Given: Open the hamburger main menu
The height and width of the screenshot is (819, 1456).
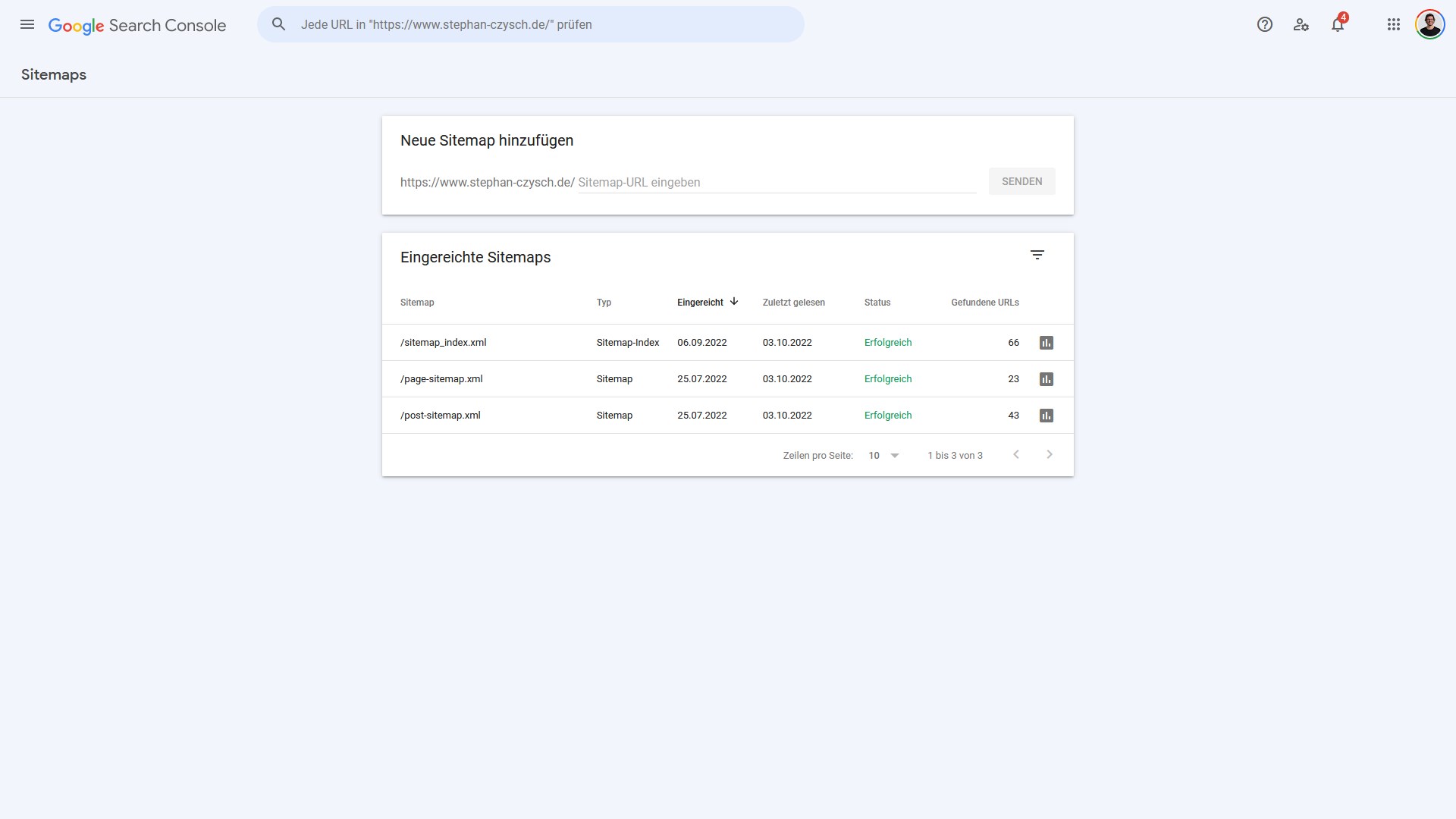Looking at the screenshot, I should pos(27,24).
